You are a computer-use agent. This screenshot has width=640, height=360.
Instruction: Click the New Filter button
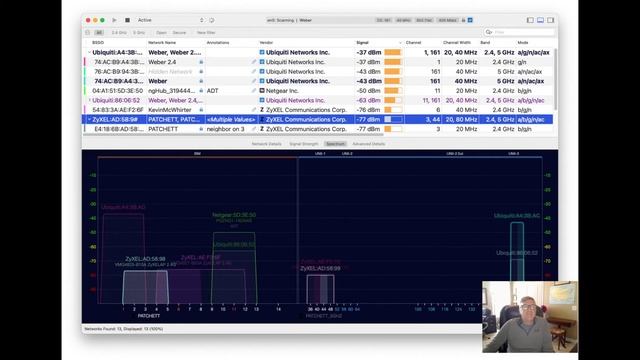click(x=206, y=33)
